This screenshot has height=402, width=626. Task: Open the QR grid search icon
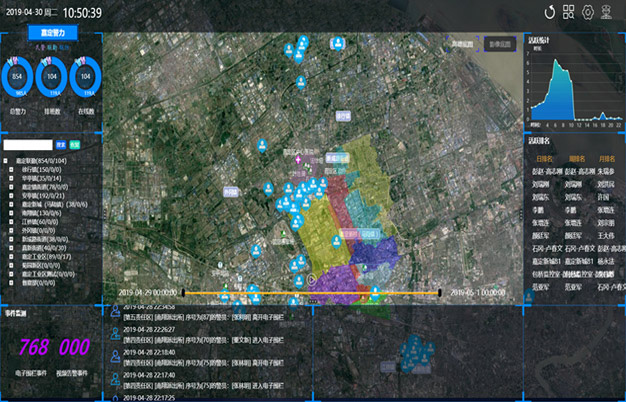pos(569,12)
